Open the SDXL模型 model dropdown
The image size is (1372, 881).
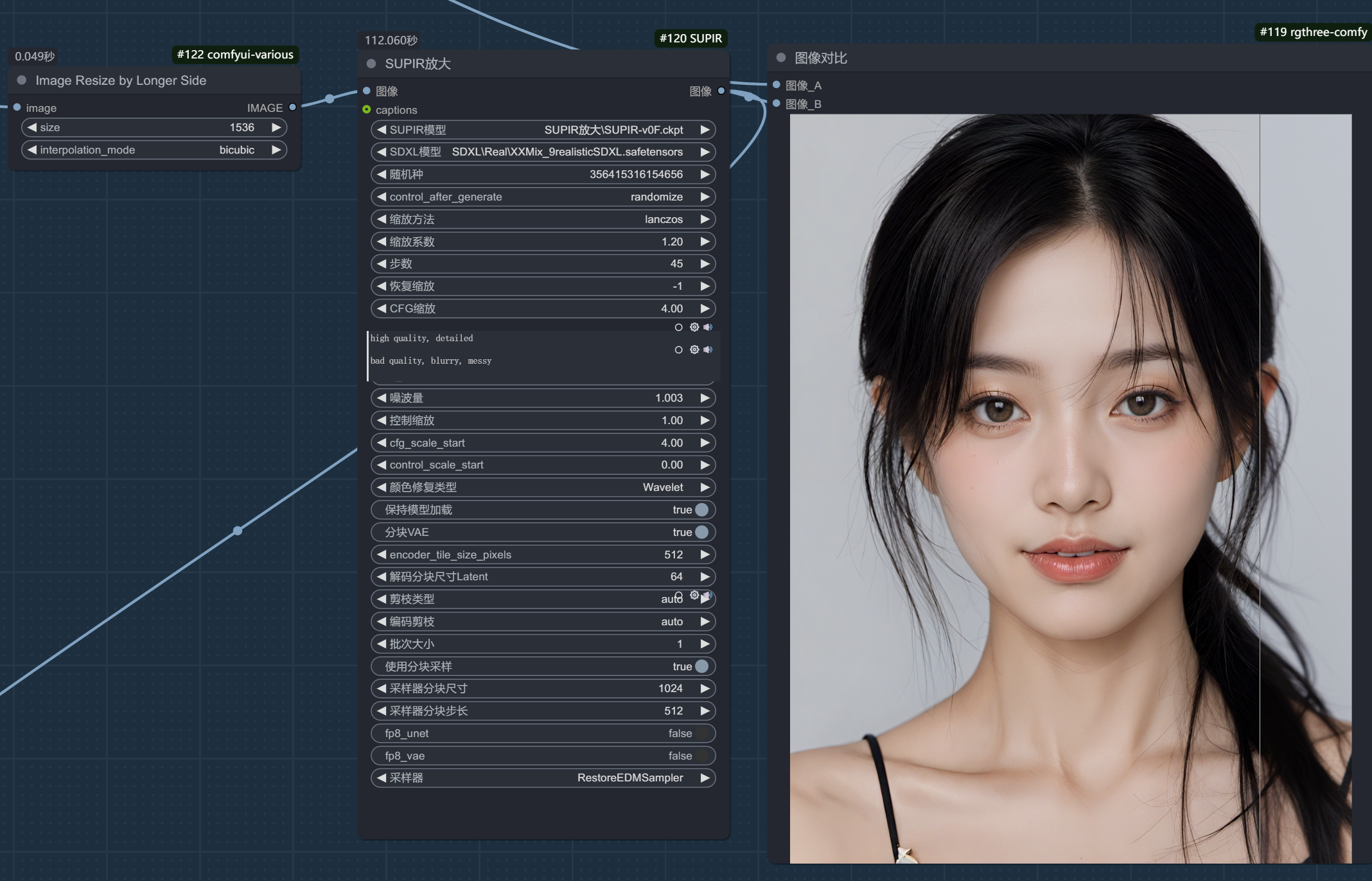tap(543, 152)
